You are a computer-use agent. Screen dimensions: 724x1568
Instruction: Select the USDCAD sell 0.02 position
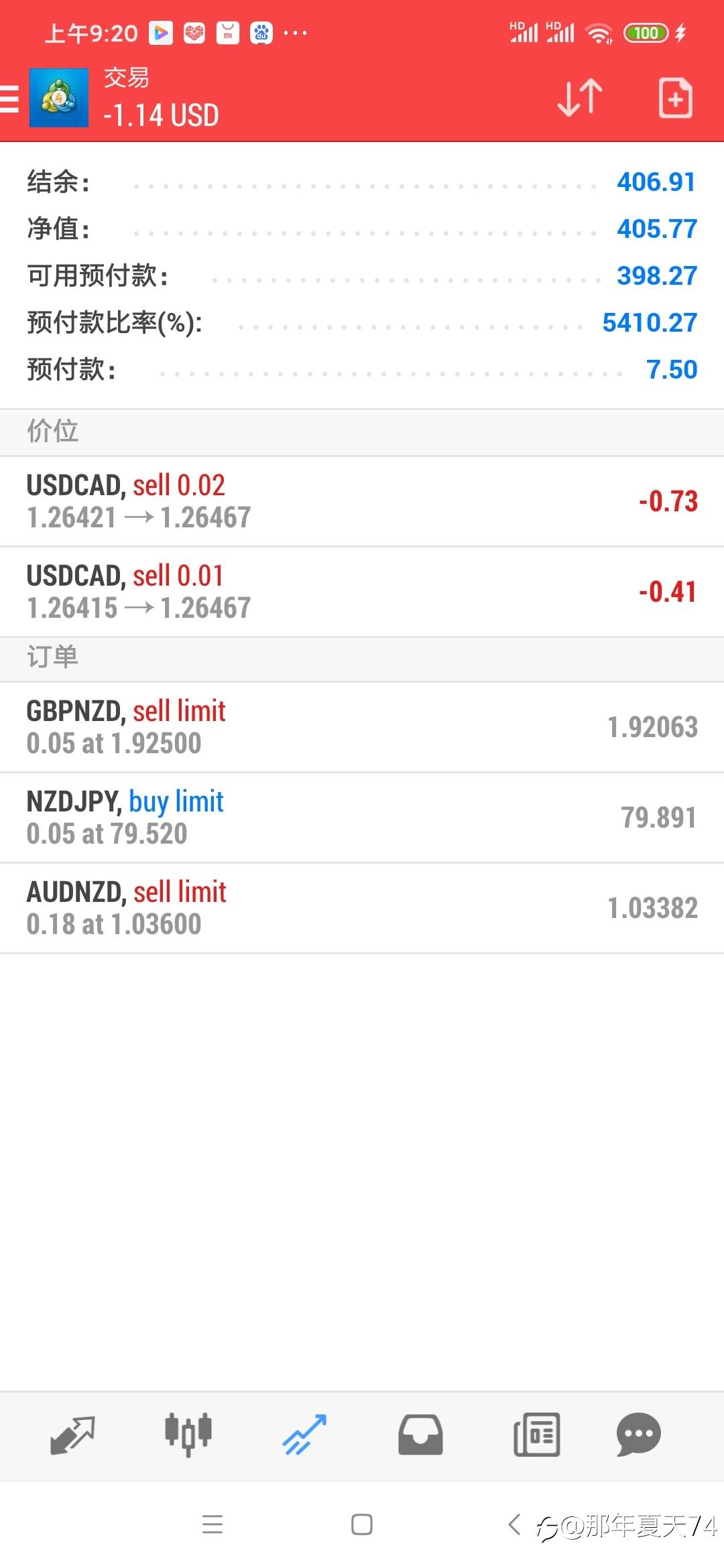click(x=362, y=501)
